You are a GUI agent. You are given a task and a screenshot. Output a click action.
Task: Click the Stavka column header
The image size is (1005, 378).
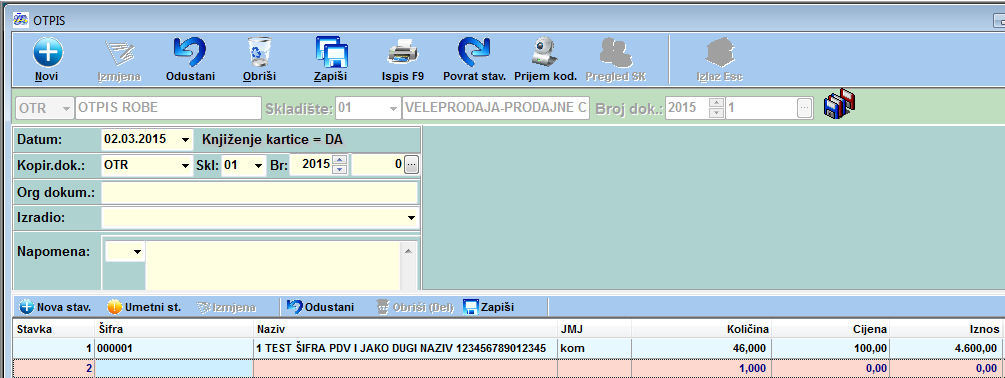[54, 329]
